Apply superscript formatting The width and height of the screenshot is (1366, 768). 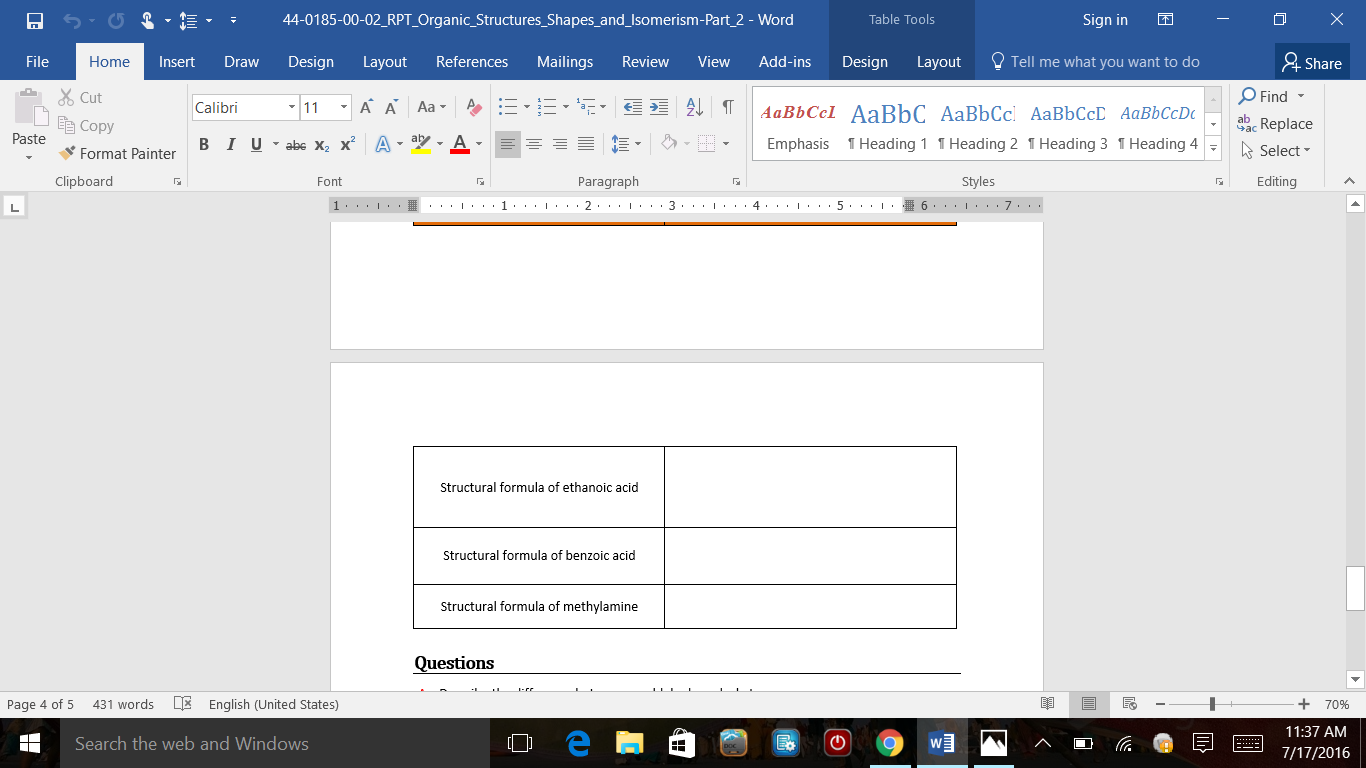pyautogui.click(x=347, y=144)
